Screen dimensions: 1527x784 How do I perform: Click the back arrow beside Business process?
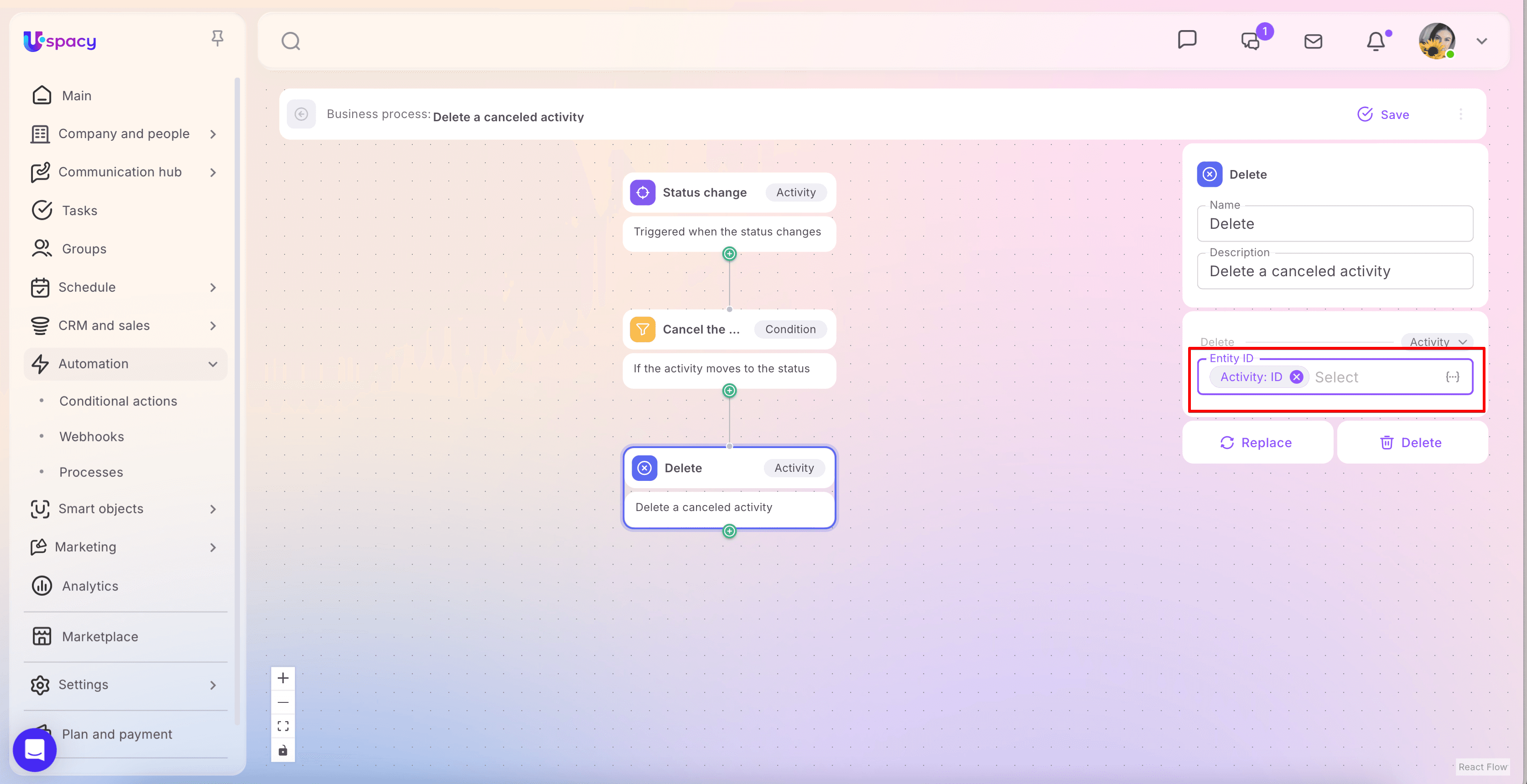coord(301,114)
